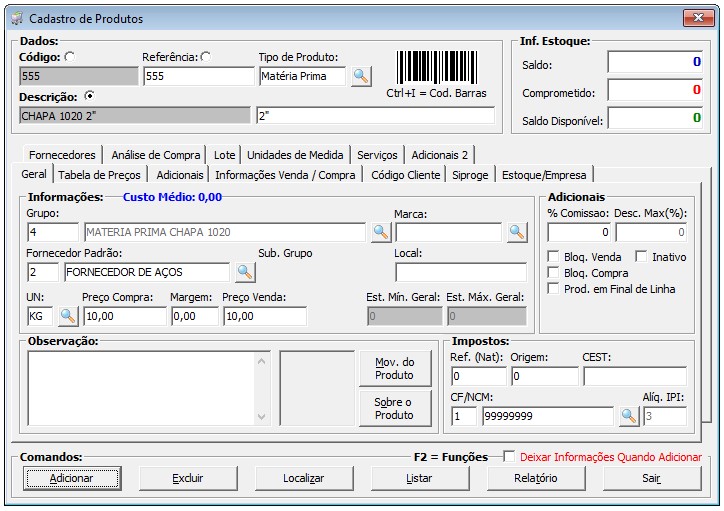Open Análise de Compra tab
The width and height of the screenshot is (724, 511).
(x=156, y=155)
